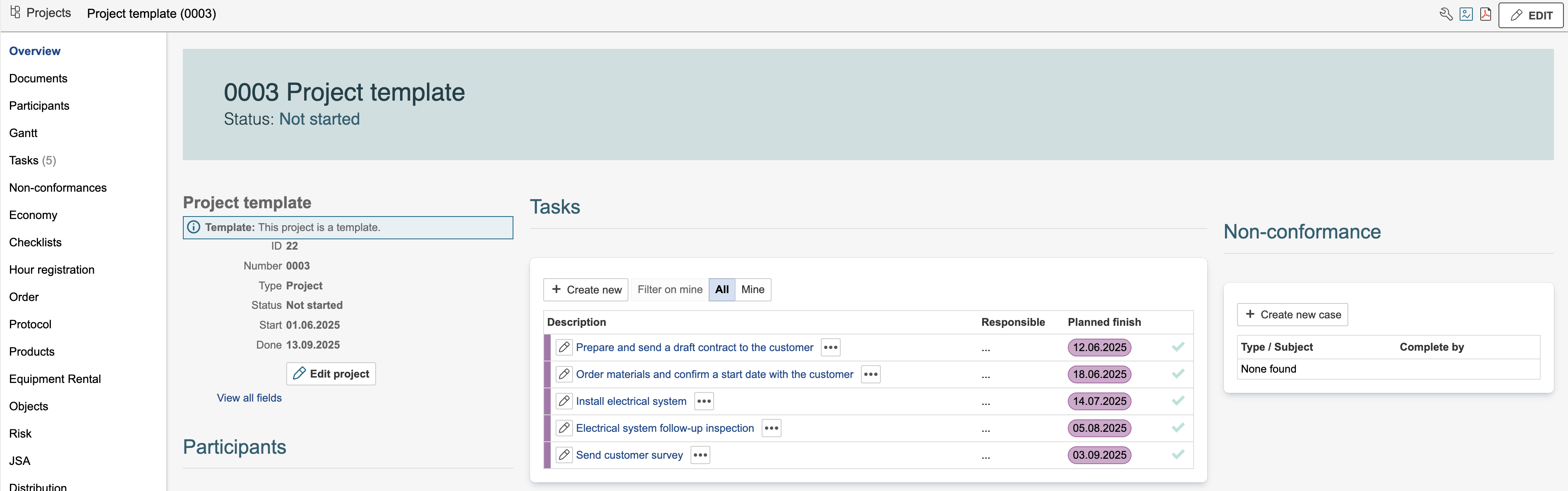Expand options menu for draft contract task
1568x491 pixels.
830,347
